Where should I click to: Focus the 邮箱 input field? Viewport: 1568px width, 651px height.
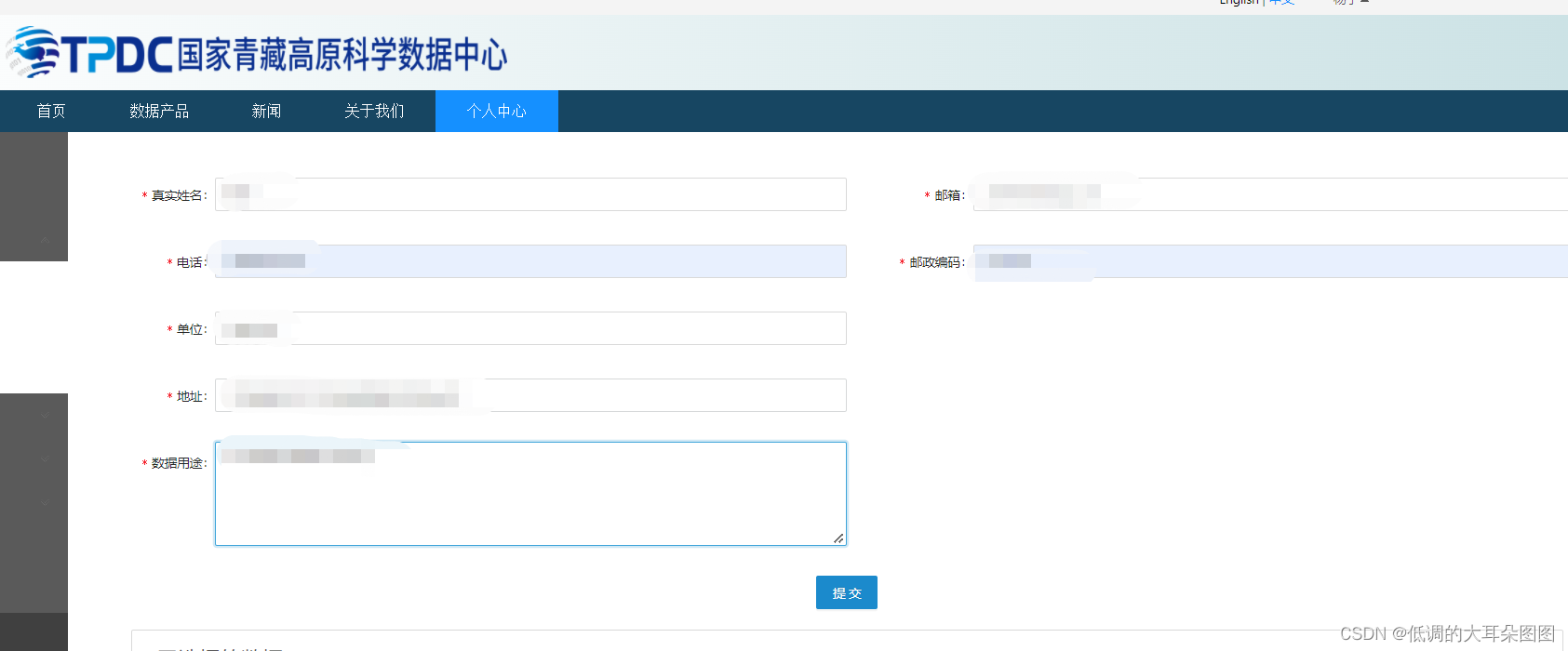pyautogui.click(x=1270, y=194)
